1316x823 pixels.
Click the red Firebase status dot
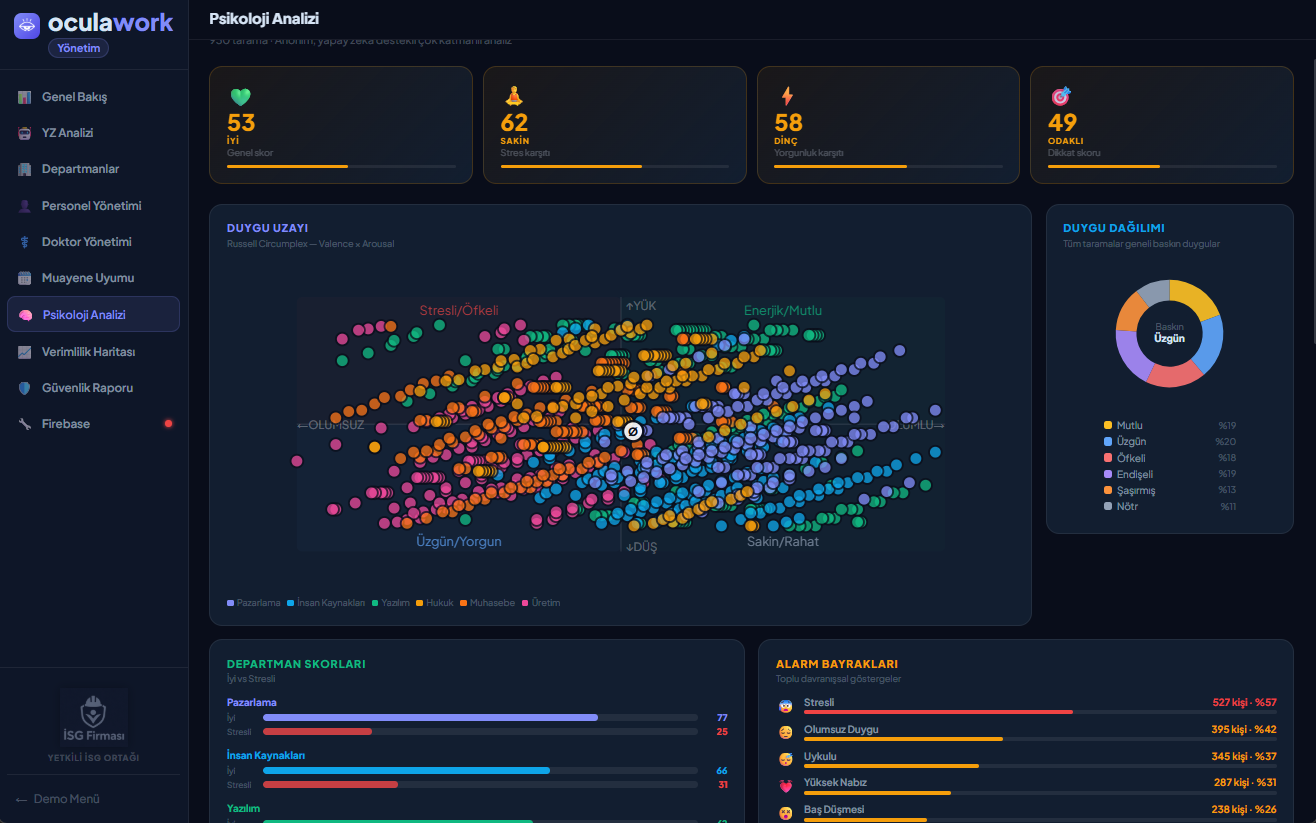point(168,424)
